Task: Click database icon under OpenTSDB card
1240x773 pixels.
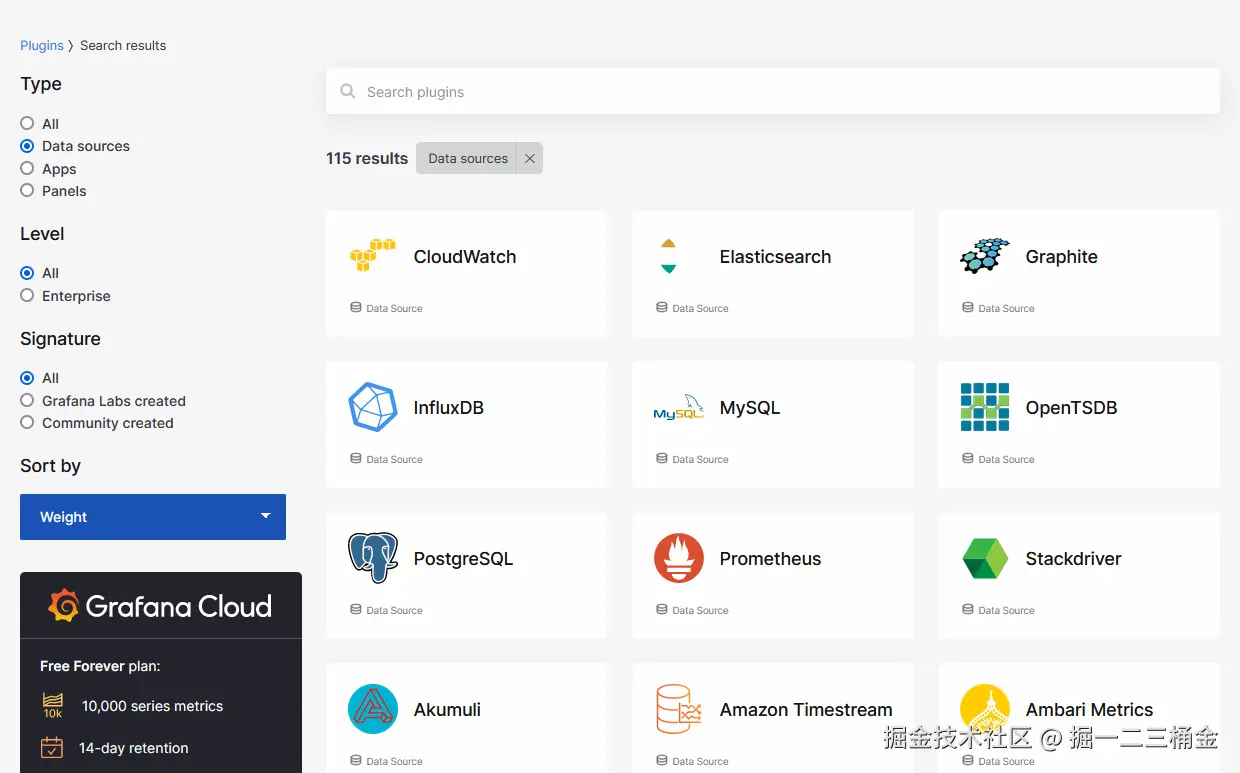Action: tap(967, 459)
